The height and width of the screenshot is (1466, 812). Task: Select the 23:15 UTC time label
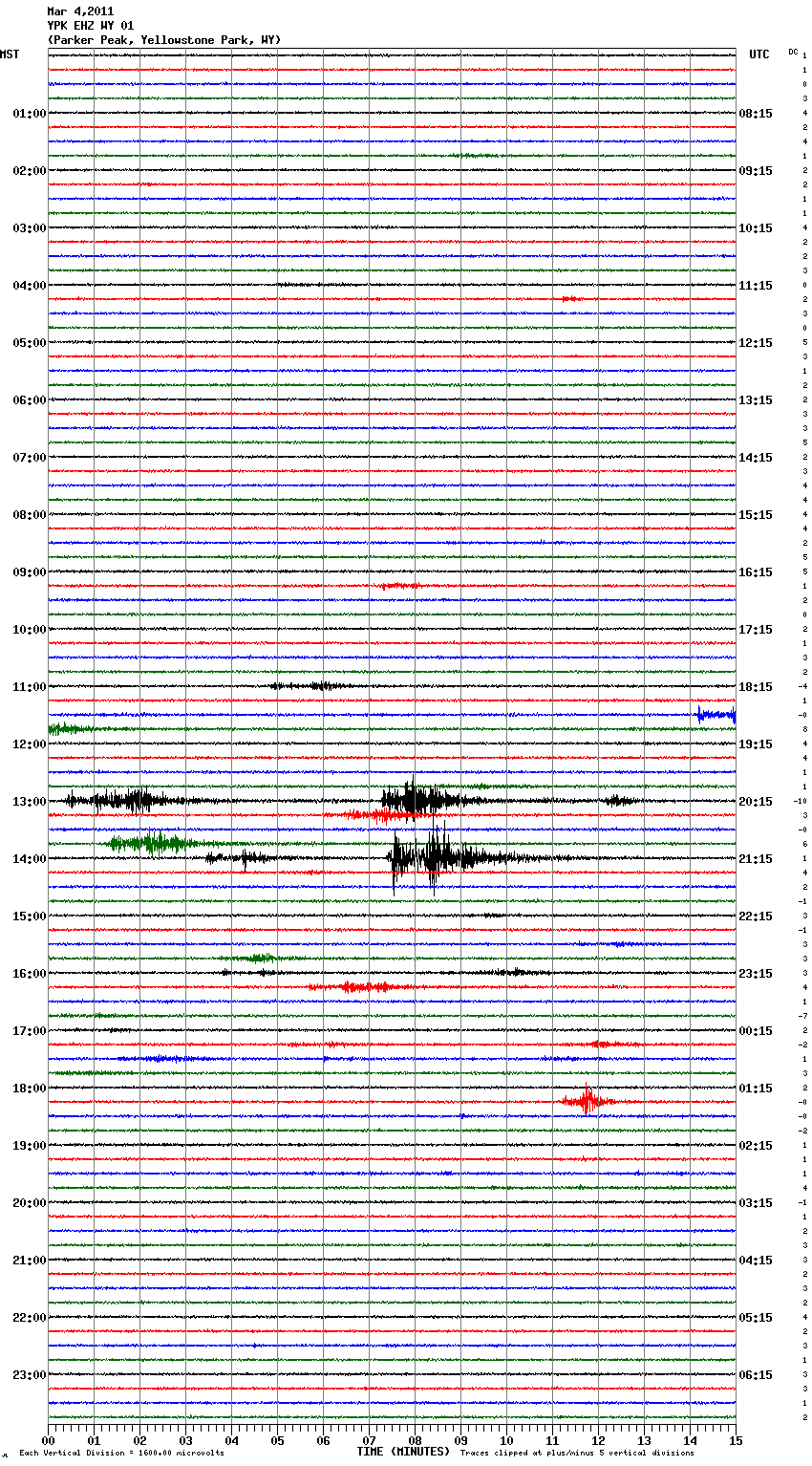(756, 974)
